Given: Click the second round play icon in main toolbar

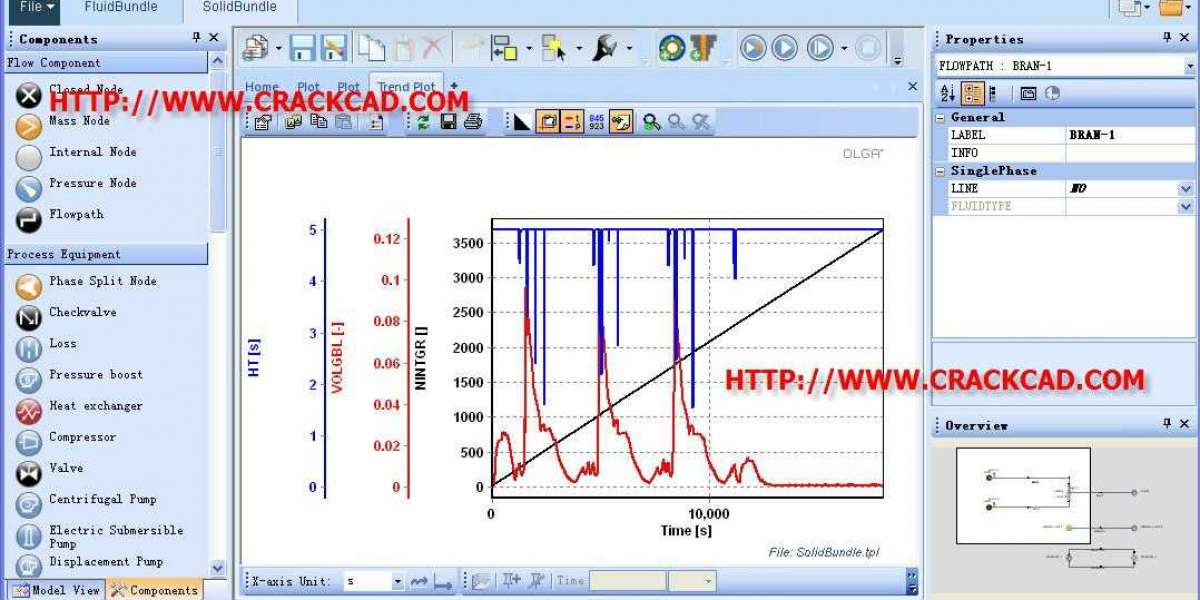Looking at the screenshot, I should click(x=785, y=48).
